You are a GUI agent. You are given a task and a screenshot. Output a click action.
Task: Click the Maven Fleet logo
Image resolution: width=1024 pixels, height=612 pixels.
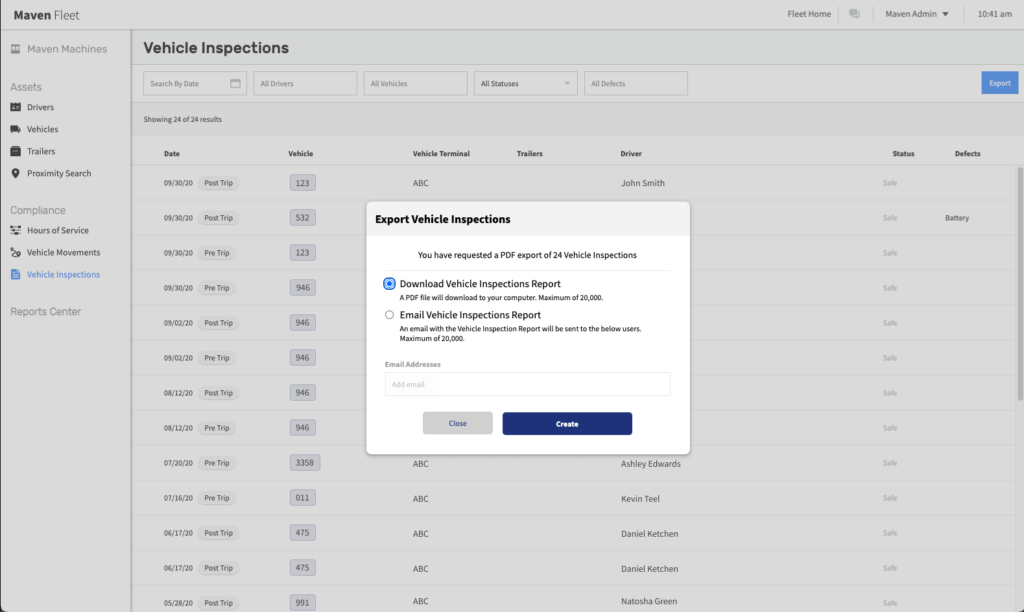(46, 15)
